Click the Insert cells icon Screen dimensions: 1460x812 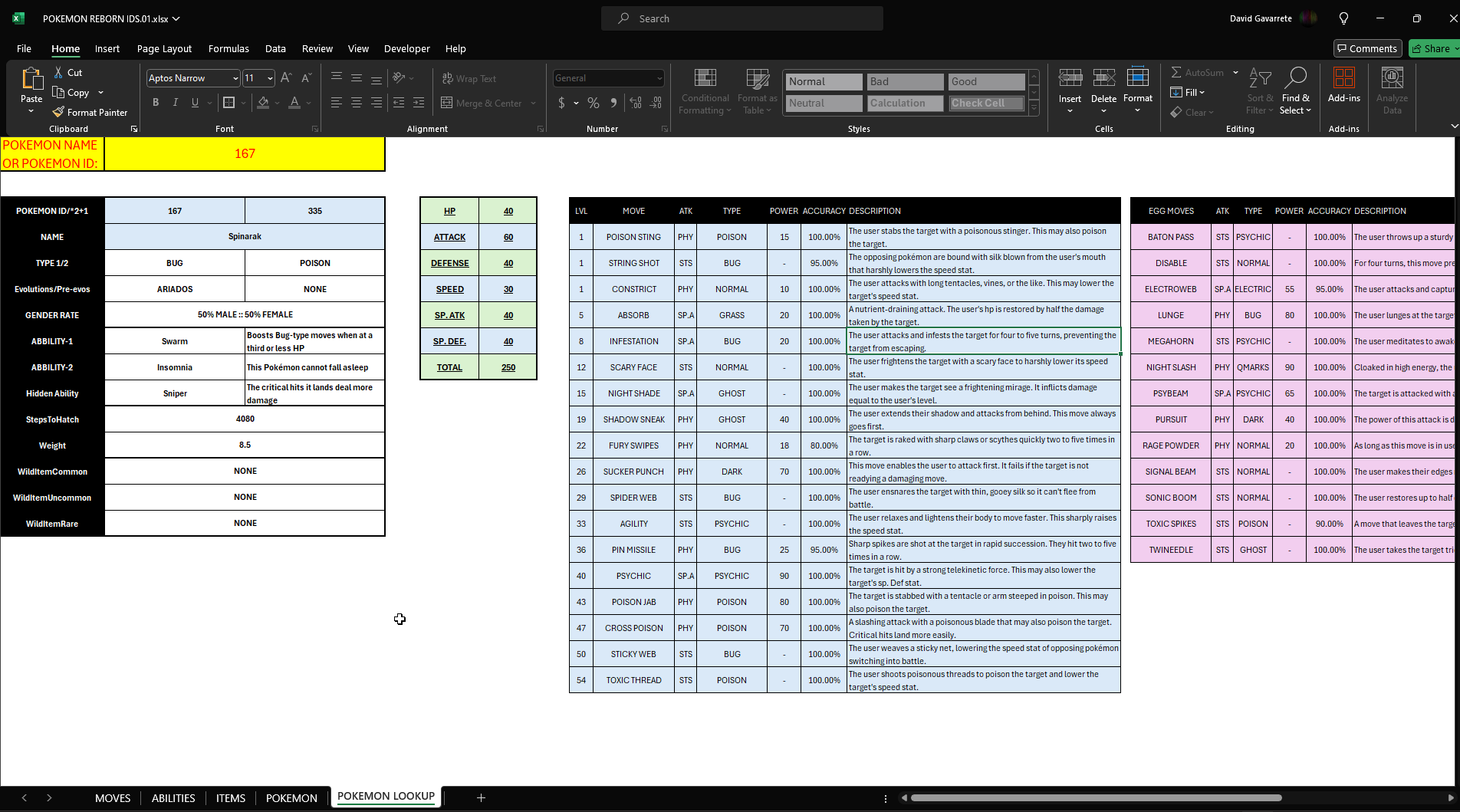tap(1070, 78)
